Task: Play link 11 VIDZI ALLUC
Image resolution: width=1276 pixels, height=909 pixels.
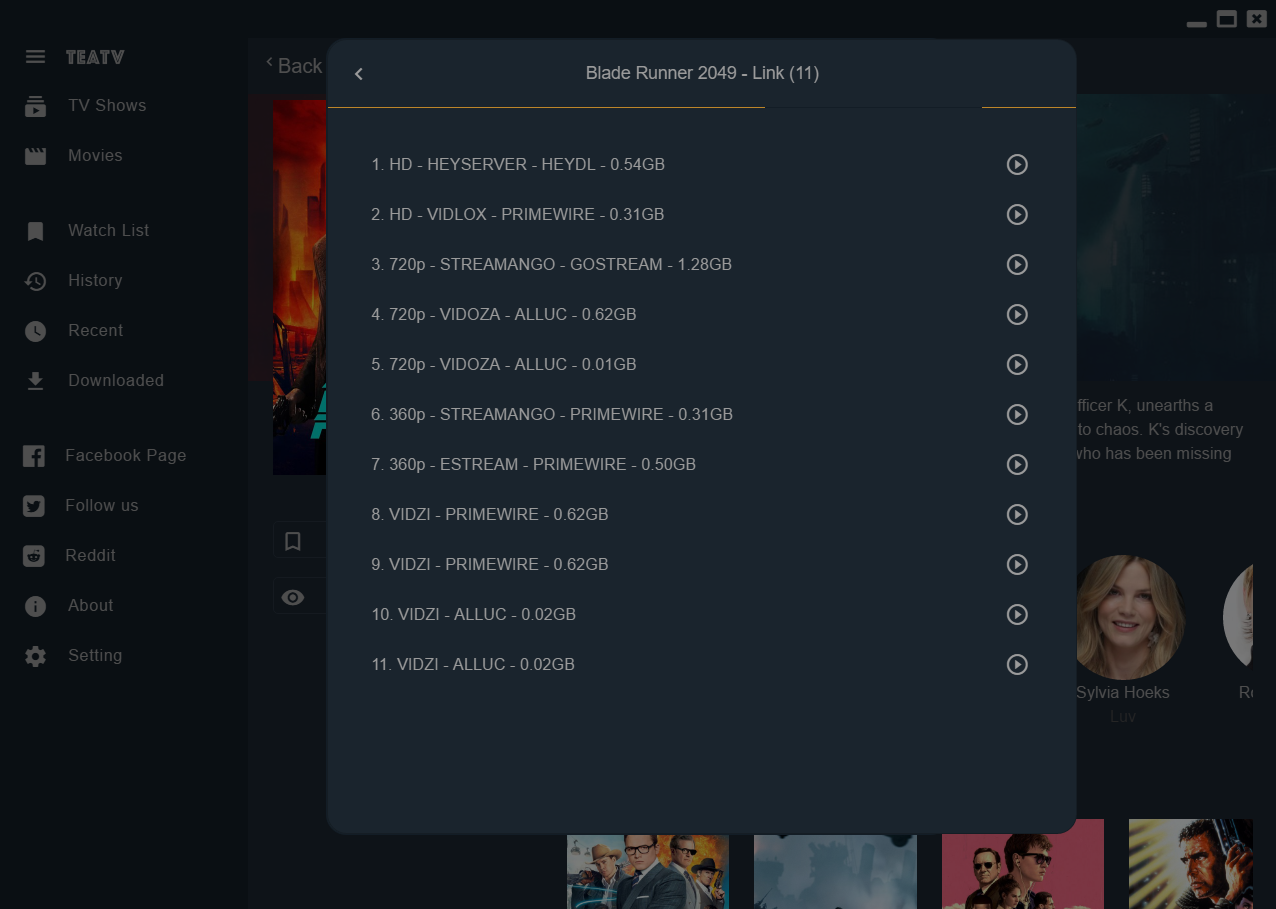Action: 1017,664
